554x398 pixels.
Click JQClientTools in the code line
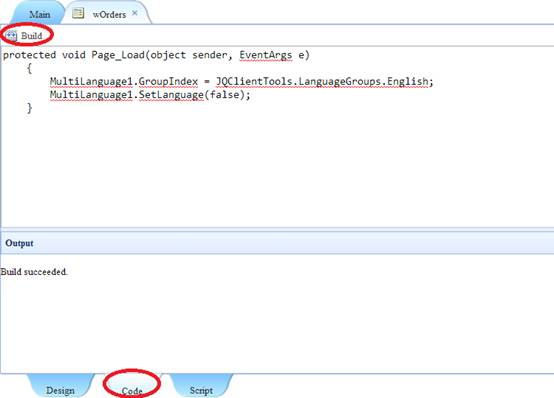254,82
